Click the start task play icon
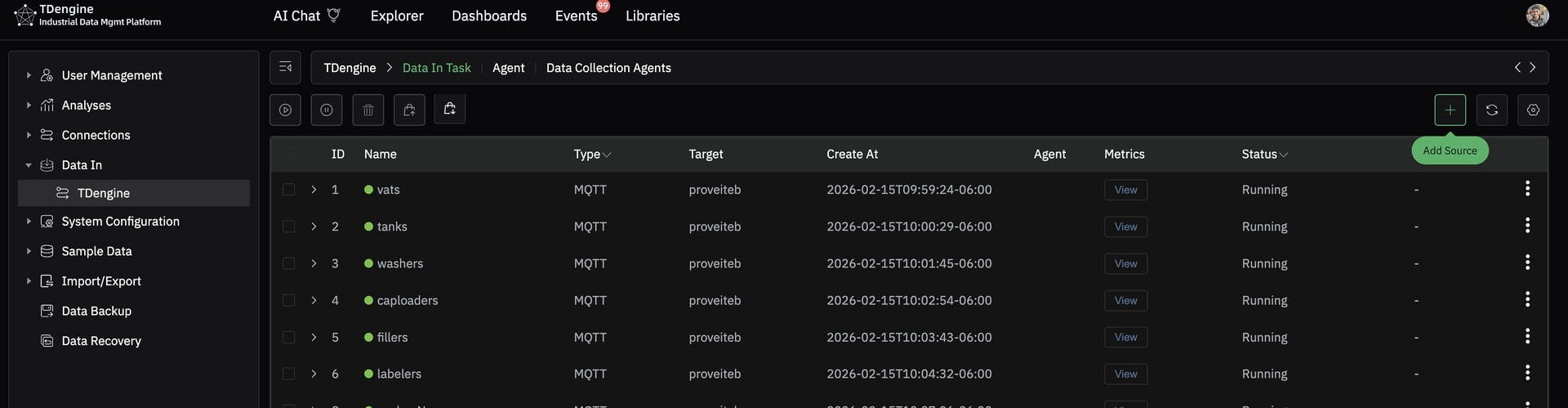 285,110
